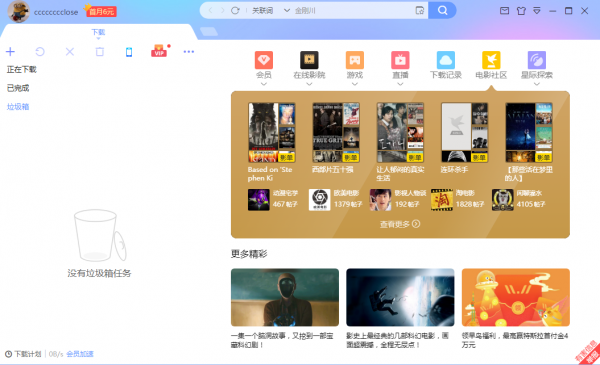Open the 在线影院 film icon
The image size is (600, 365).
pyautogui.click(x=309, y=60)
